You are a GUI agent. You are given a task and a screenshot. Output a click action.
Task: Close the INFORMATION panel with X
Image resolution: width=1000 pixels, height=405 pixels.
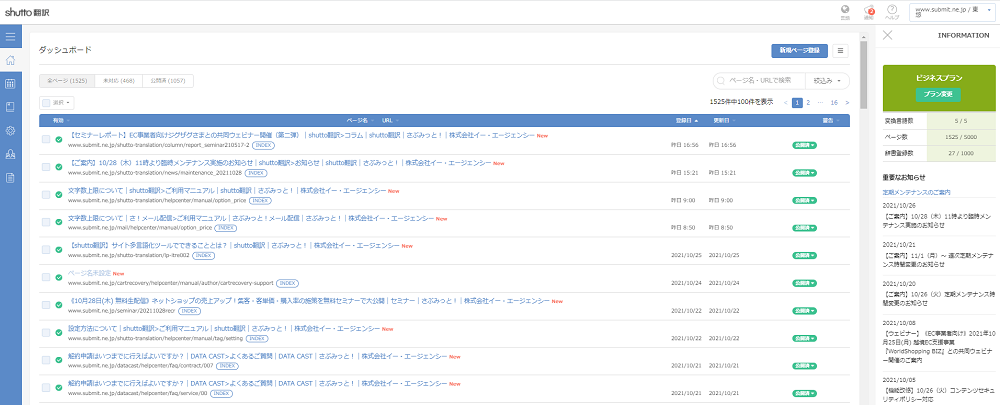(888, 35)
